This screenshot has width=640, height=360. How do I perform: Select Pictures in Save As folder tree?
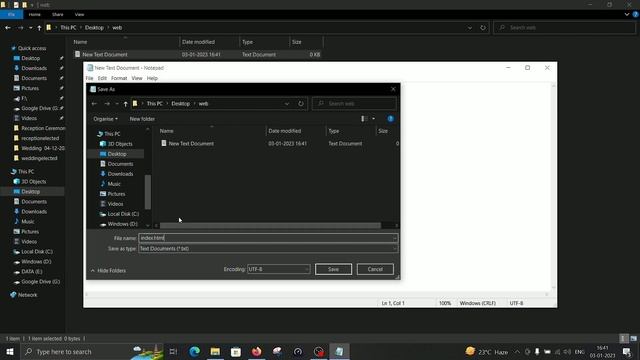[x=116, y=194]
